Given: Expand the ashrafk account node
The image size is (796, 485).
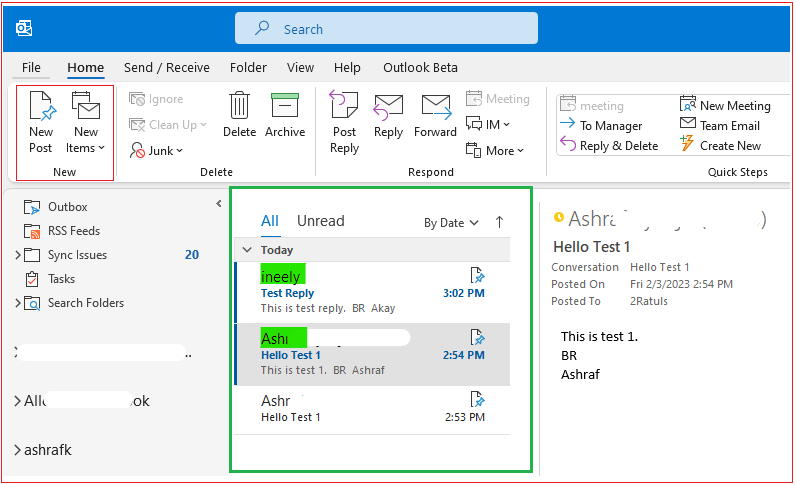Looking at the screenshot, I should click(x=17, y=450).
